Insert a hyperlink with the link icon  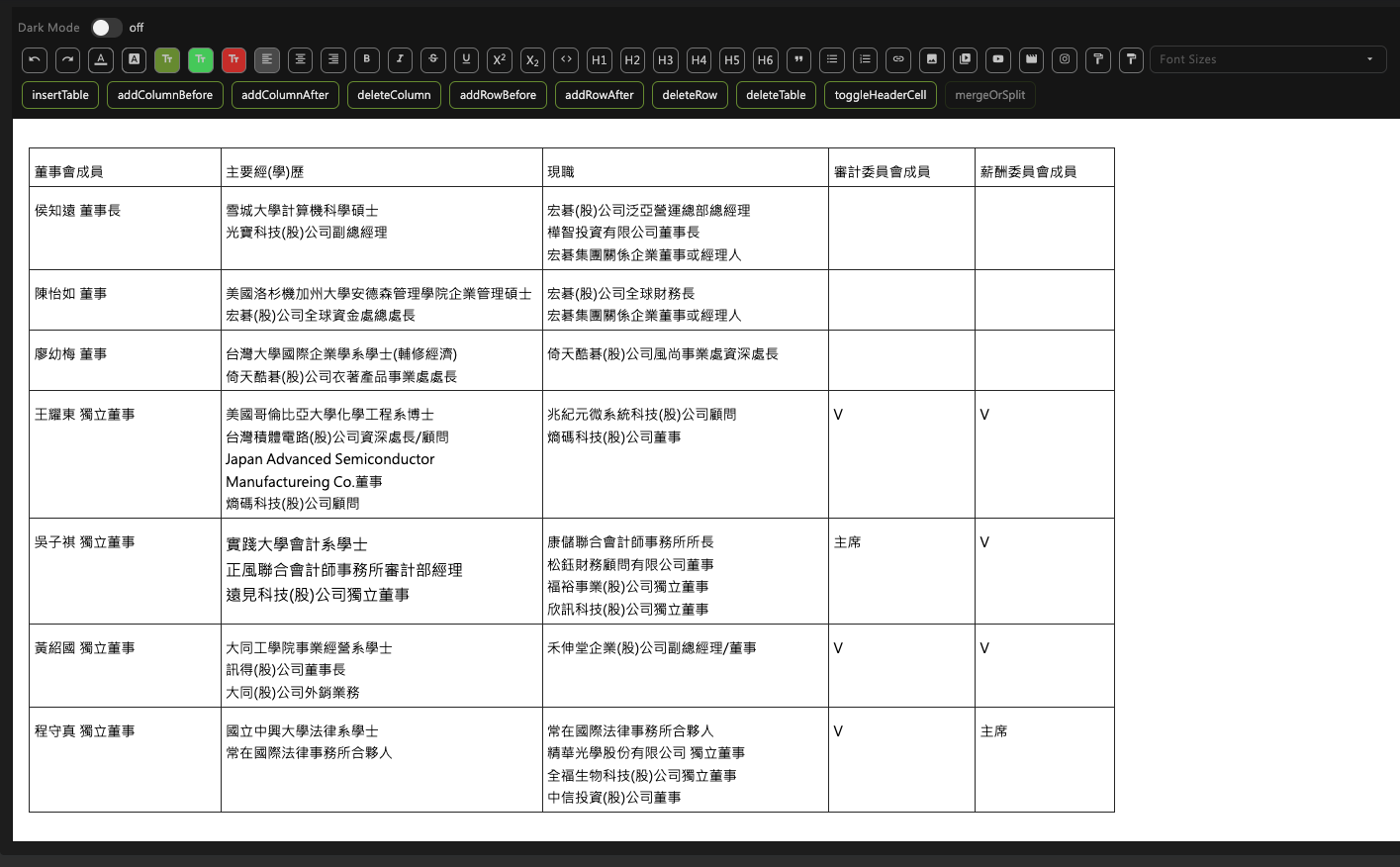(x=898, y=59)
